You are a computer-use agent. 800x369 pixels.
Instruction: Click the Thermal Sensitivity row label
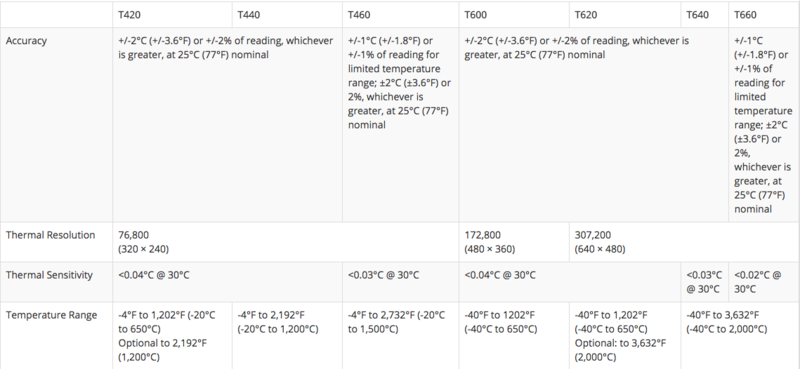pos(49,275)
